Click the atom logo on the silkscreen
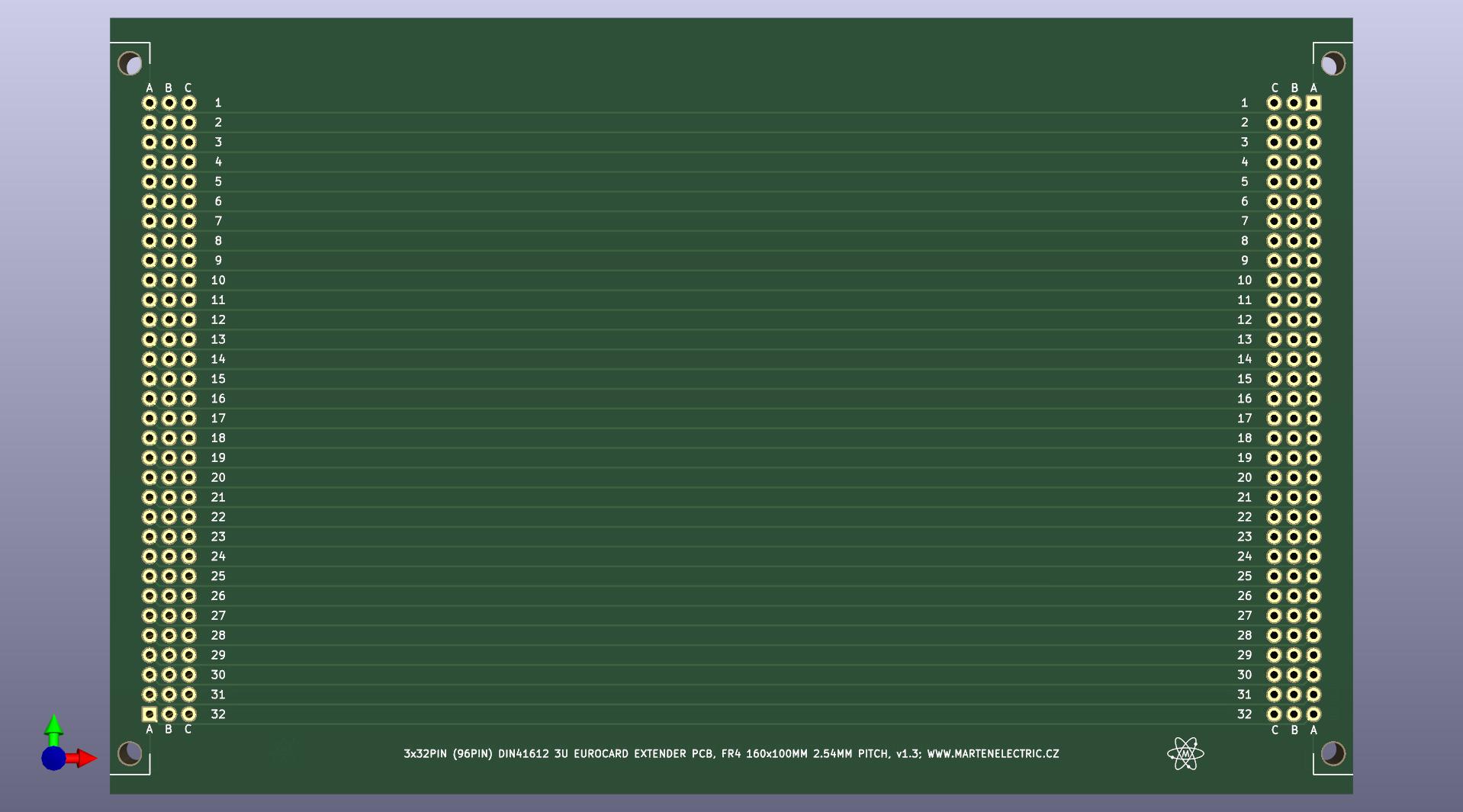1463x812 pixels. (x=1185, y=753)
